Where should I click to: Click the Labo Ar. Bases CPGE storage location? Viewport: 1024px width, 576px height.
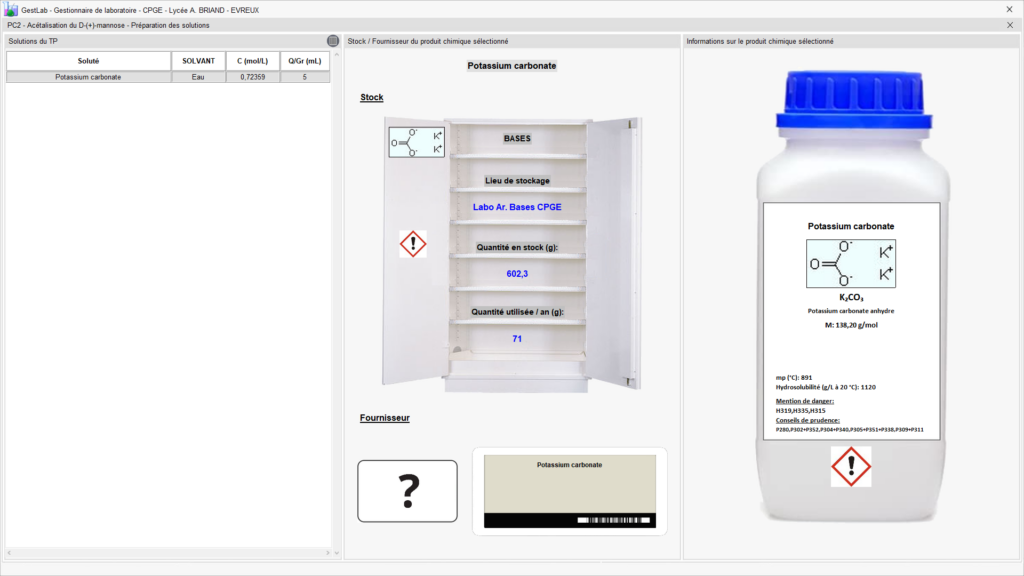pos(517,207)
